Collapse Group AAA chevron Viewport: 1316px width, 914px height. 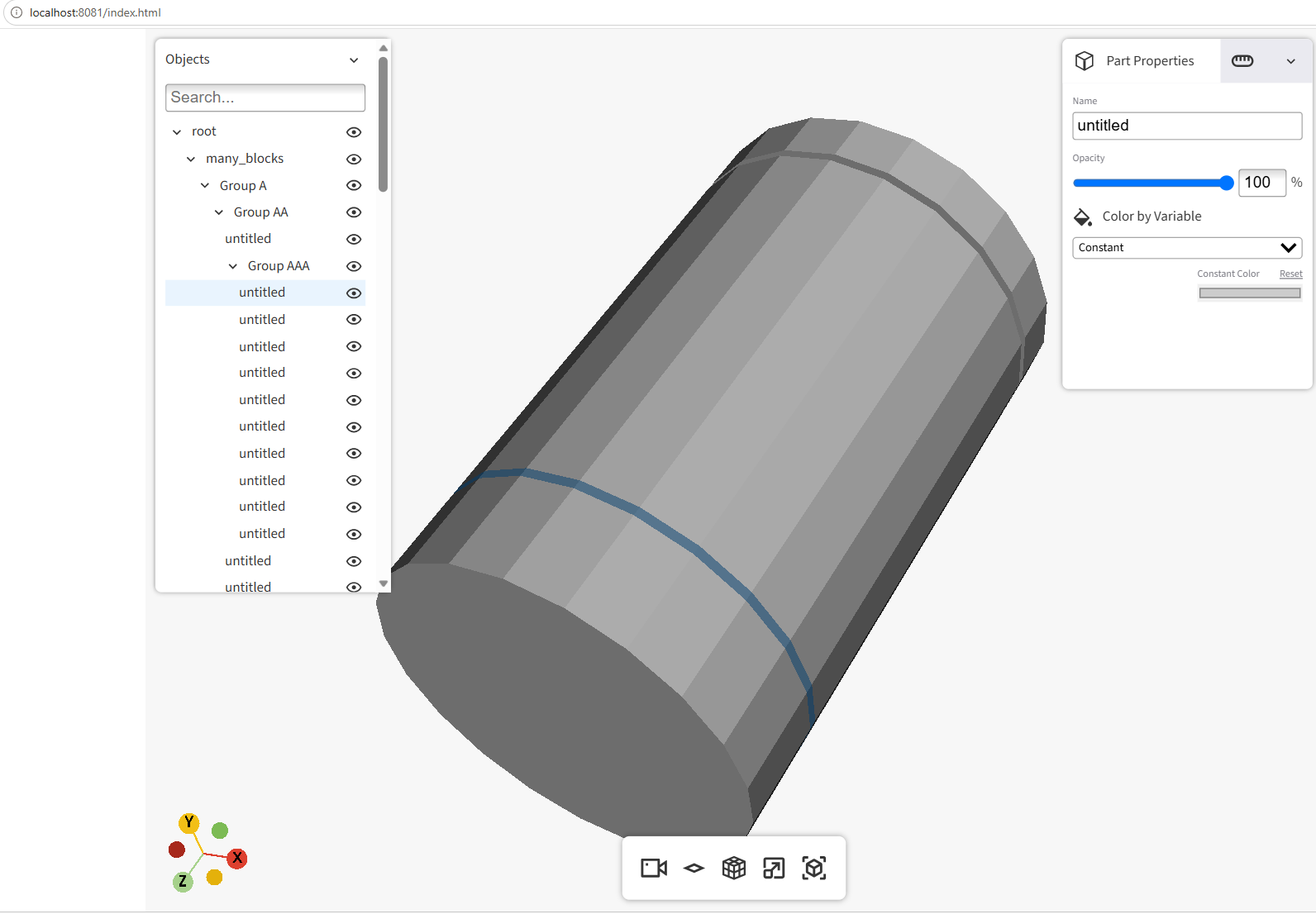click(x=233, y=266)
